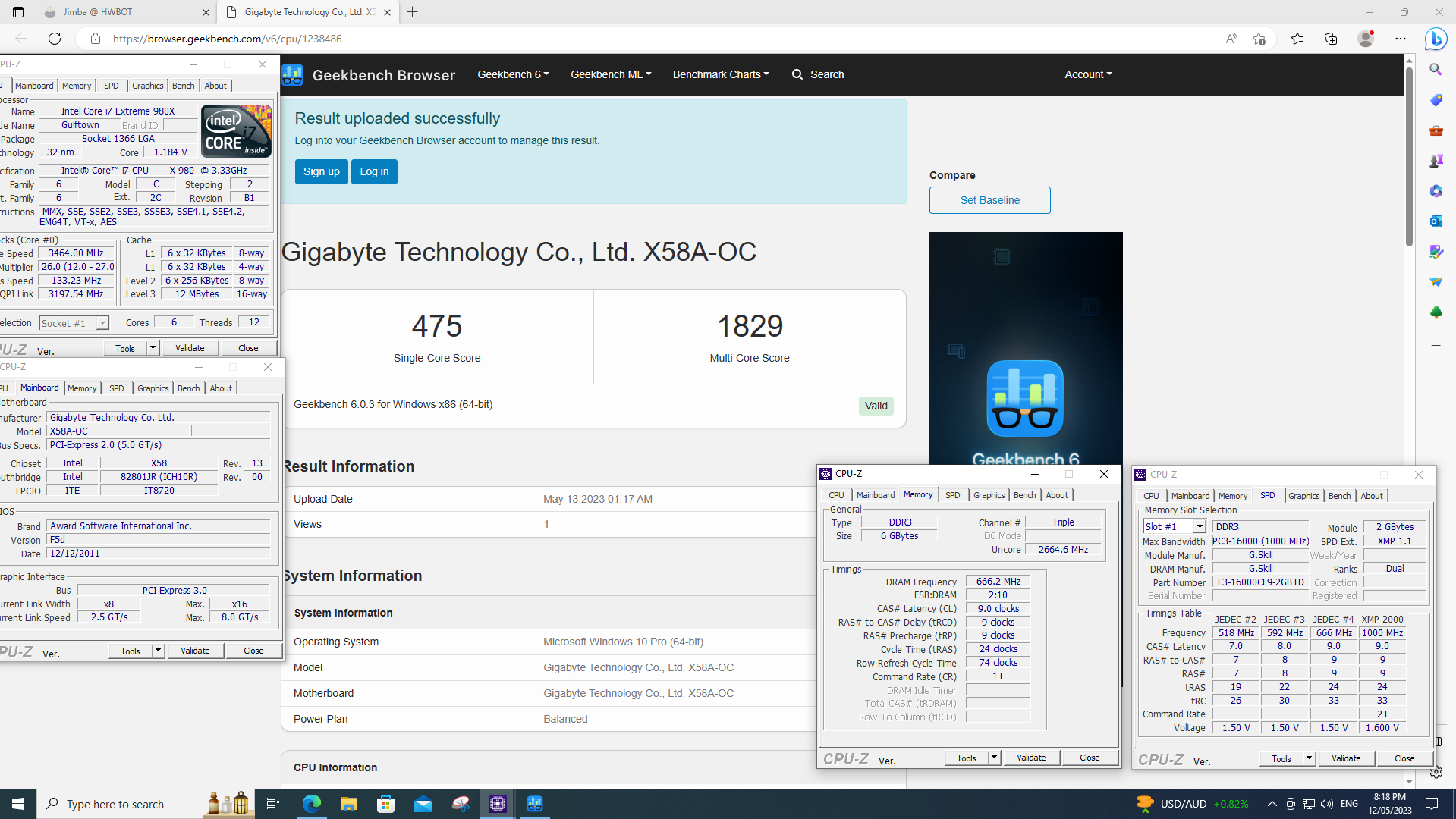Expand the Geekbench 6 menu
Screen dimensions: 1456x819
[513, 74]
